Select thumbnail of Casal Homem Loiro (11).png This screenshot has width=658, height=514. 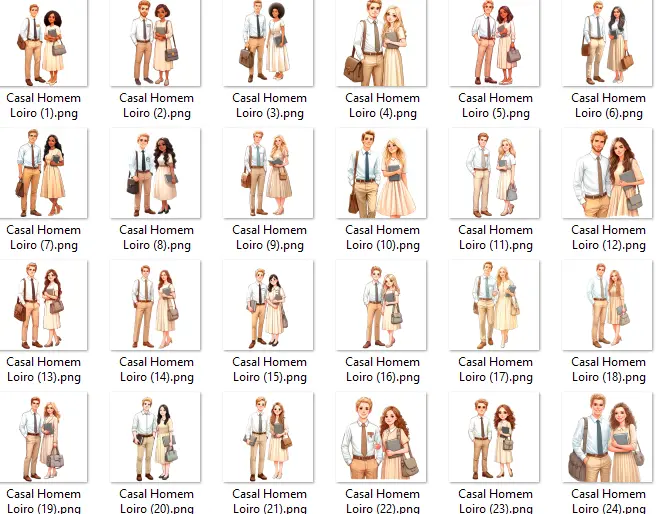[x=494, y=173]
